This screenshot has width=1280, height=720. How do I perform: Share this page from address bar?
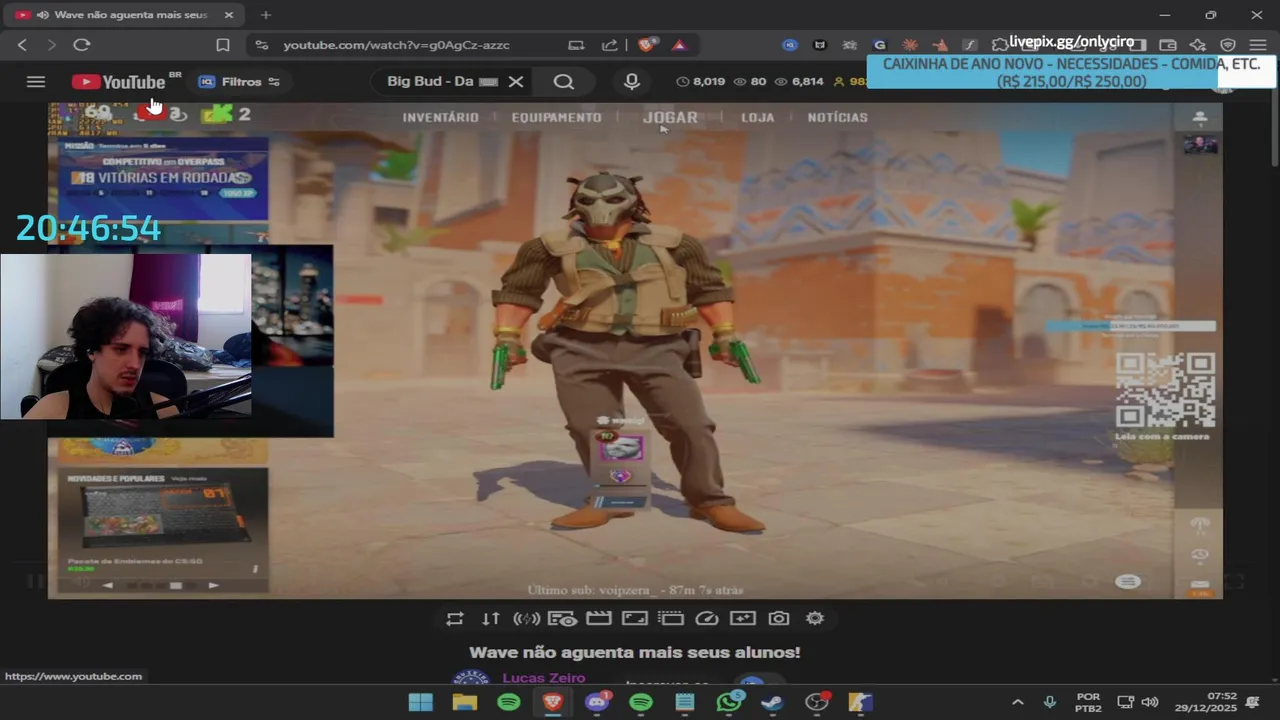610,45
